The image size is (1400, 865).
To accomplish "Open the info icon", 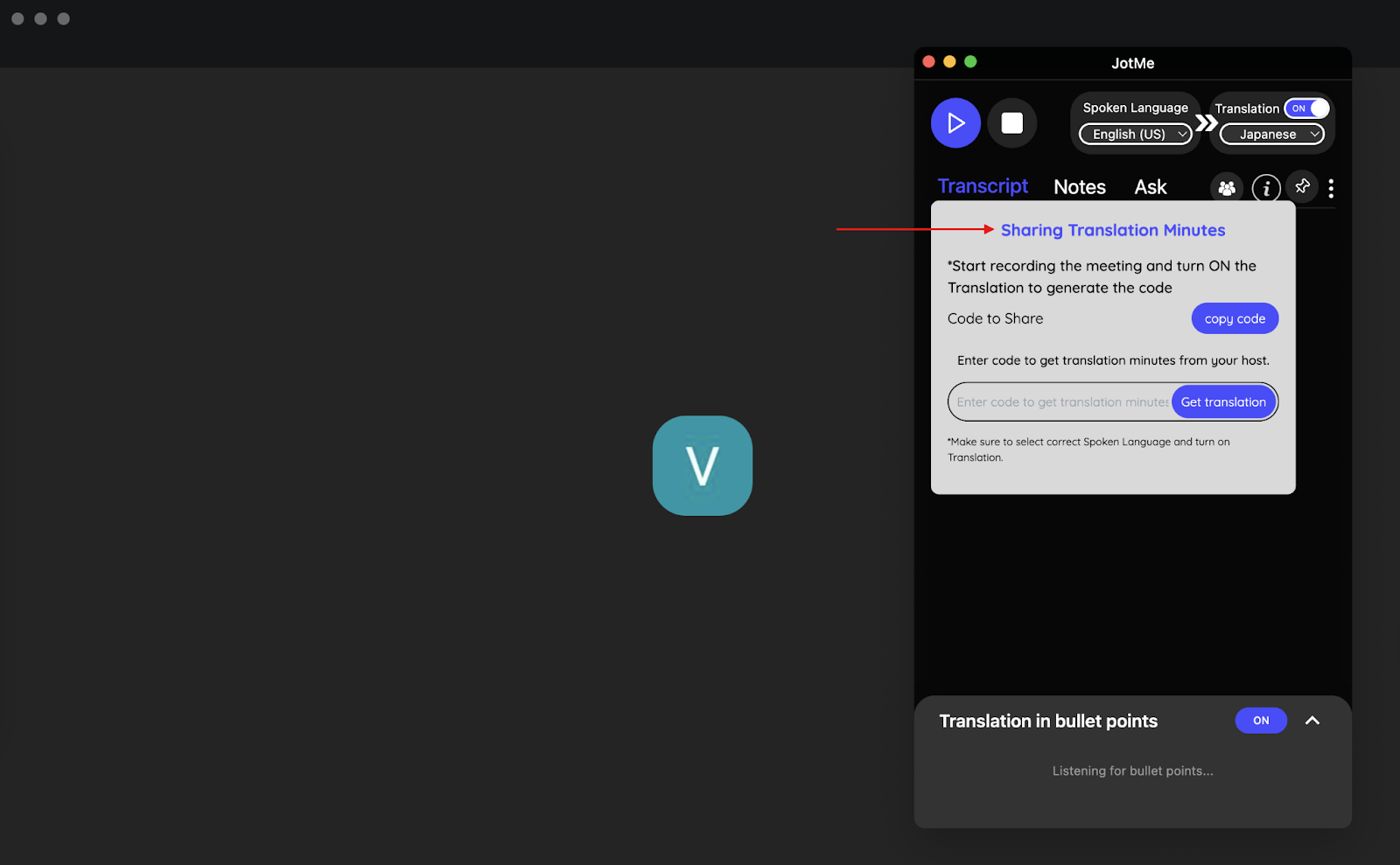I will click(1266, 188).
